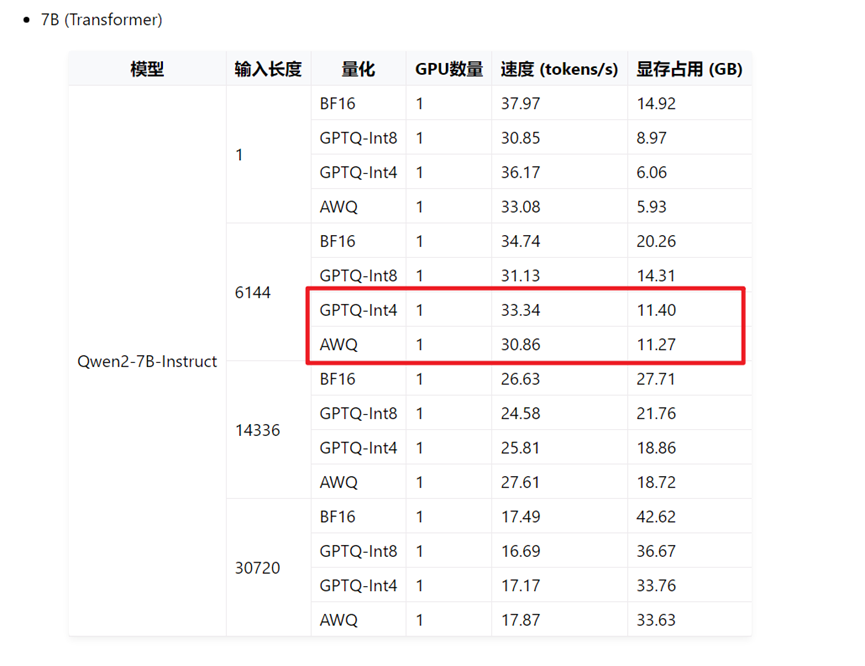Click memory value '14.92'
Screen dimensions: 865x666
click(x=656, y=103)
